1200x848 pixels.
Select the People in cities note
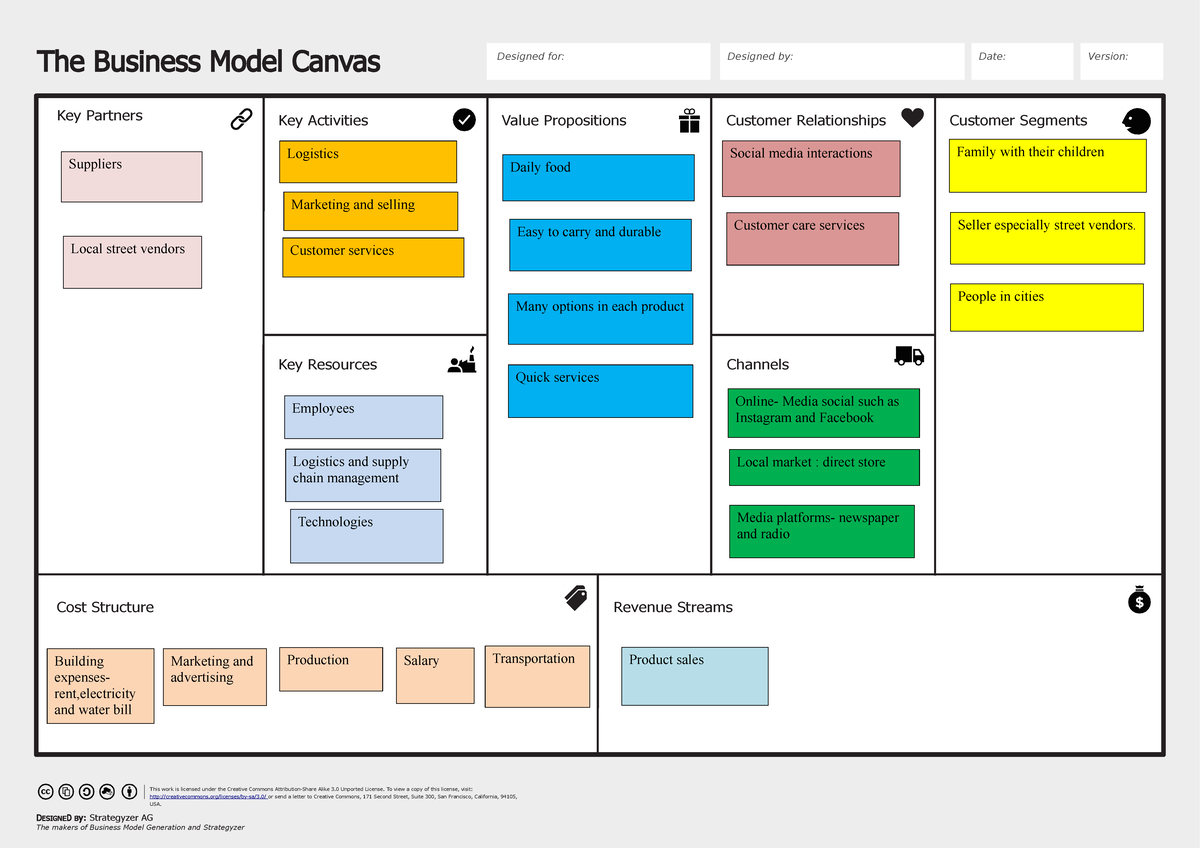pos(1047,307)
